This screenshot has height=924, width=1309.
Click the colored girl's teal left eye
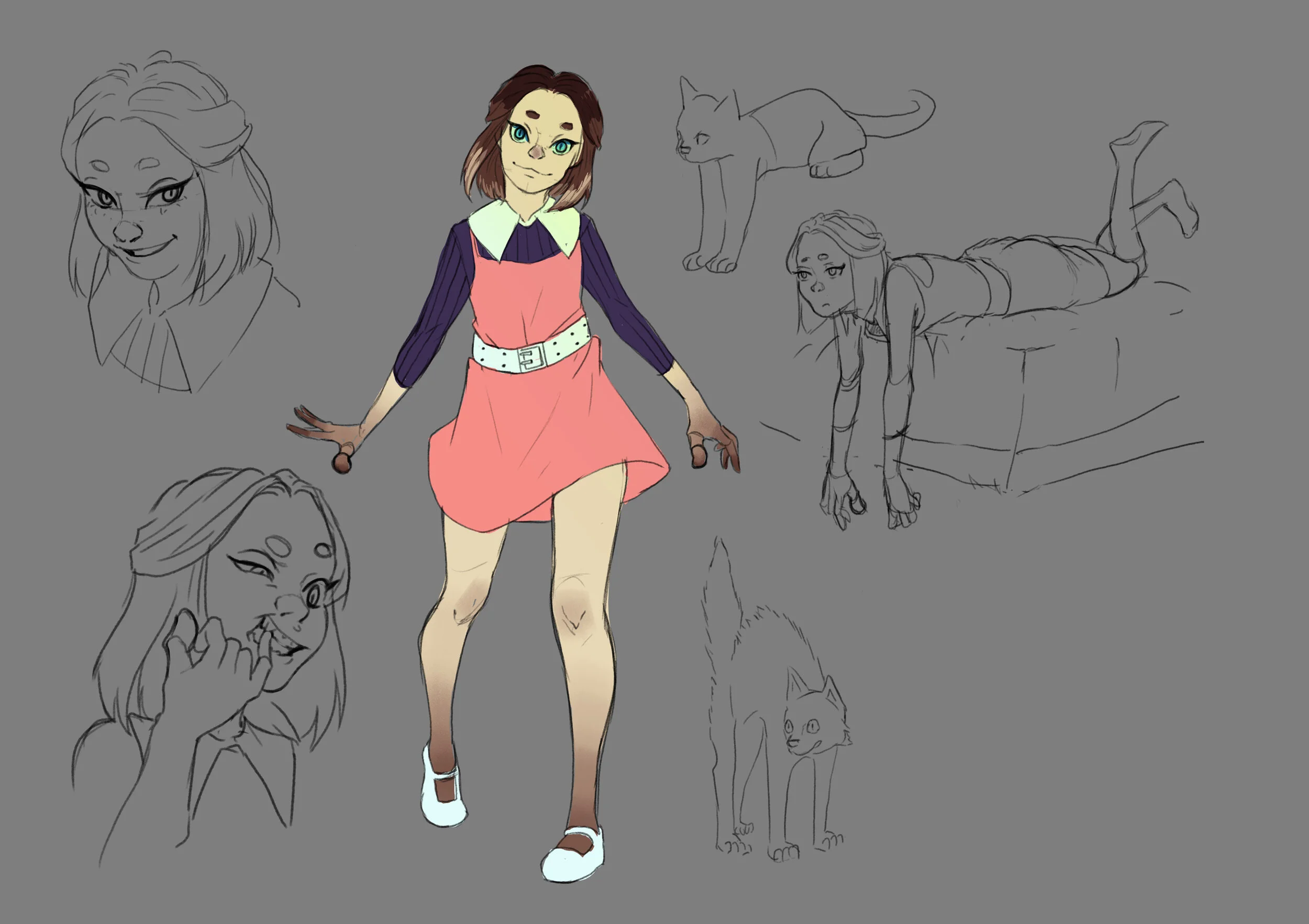click(519, 133)
